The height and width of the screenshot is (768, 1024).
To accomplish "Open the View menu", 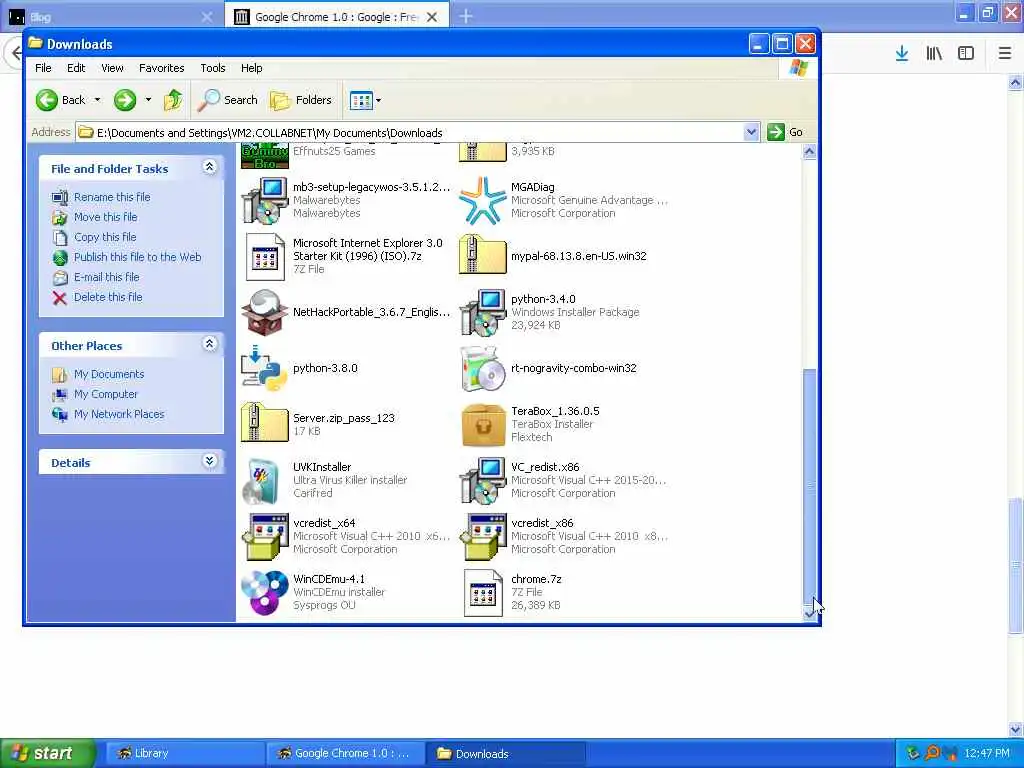I will 112,68.
